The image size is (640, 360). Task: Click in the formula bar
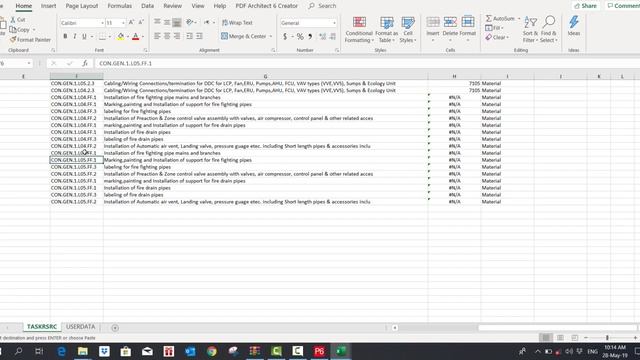(x=367, y=63)
